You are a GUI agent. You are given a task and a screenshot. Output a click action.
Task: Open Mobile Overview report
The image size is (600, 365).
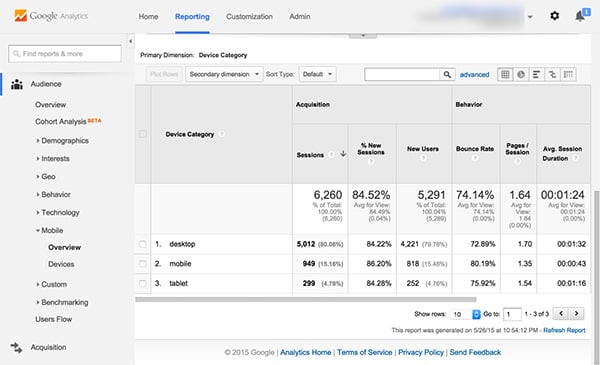click(x=64, y=247)
